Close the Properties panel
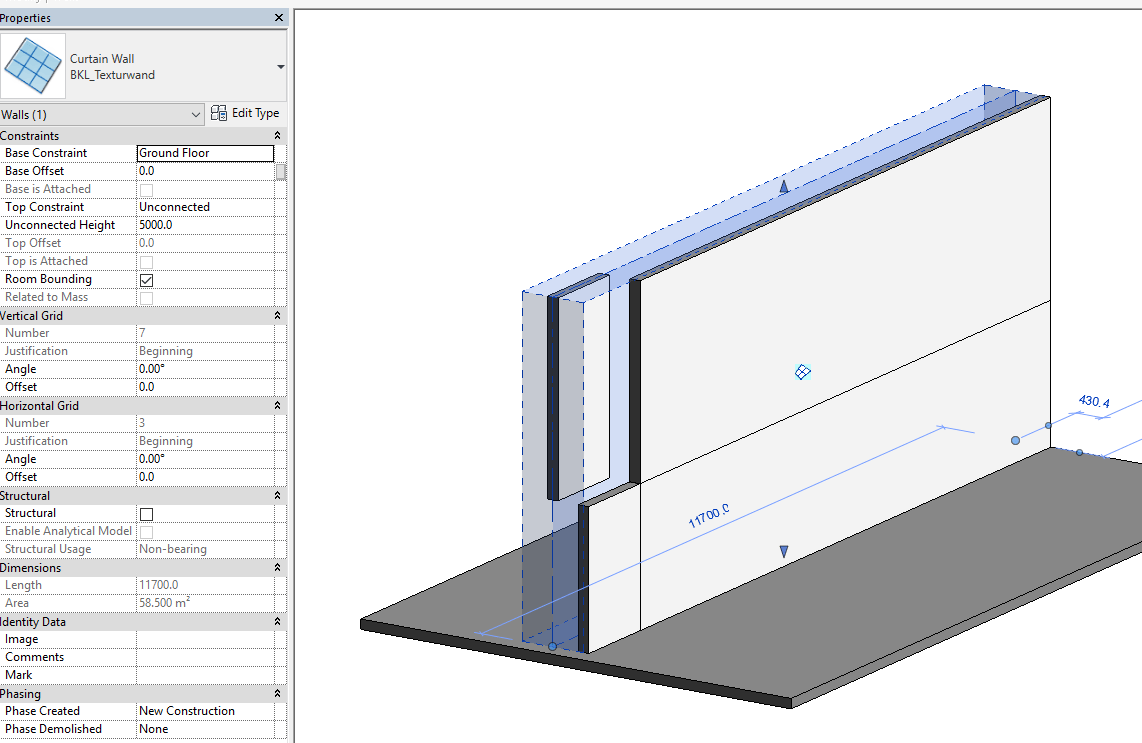This screenshot has width=1142, height=743. (279, 17)
